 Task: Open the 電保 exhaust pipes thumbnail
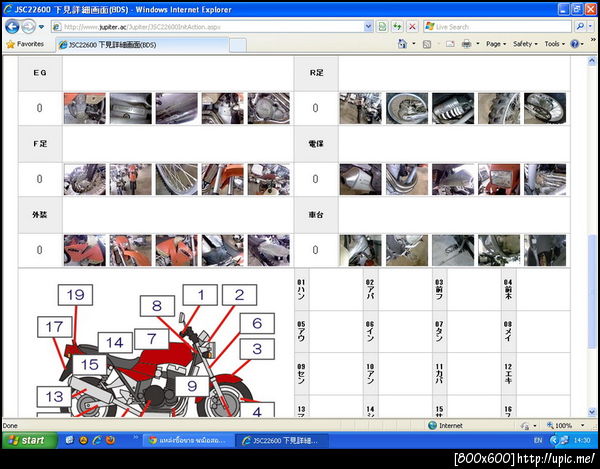tap(407, 179)
